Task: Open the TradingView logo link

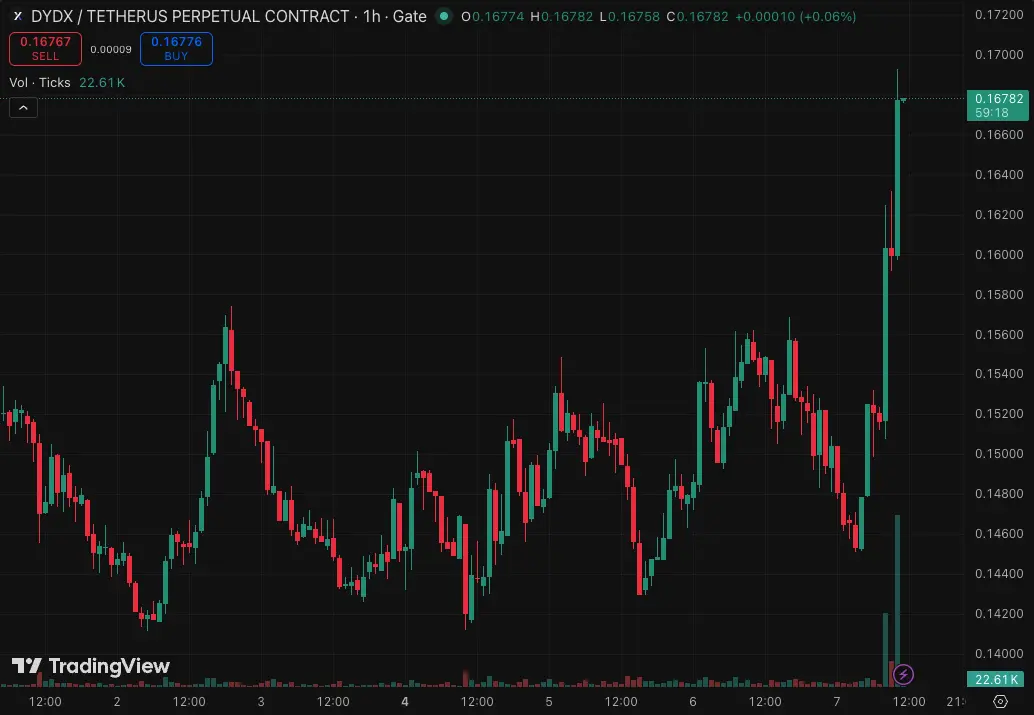Action: coord(90,666)
